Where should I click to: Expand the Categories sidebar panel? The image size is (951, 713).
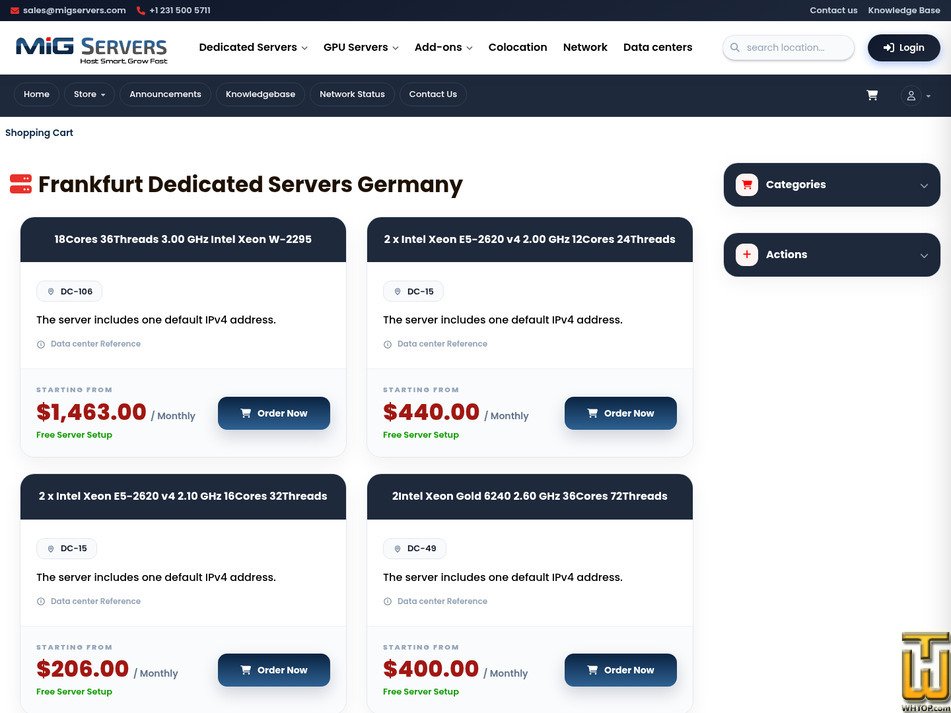coord(832,184)
